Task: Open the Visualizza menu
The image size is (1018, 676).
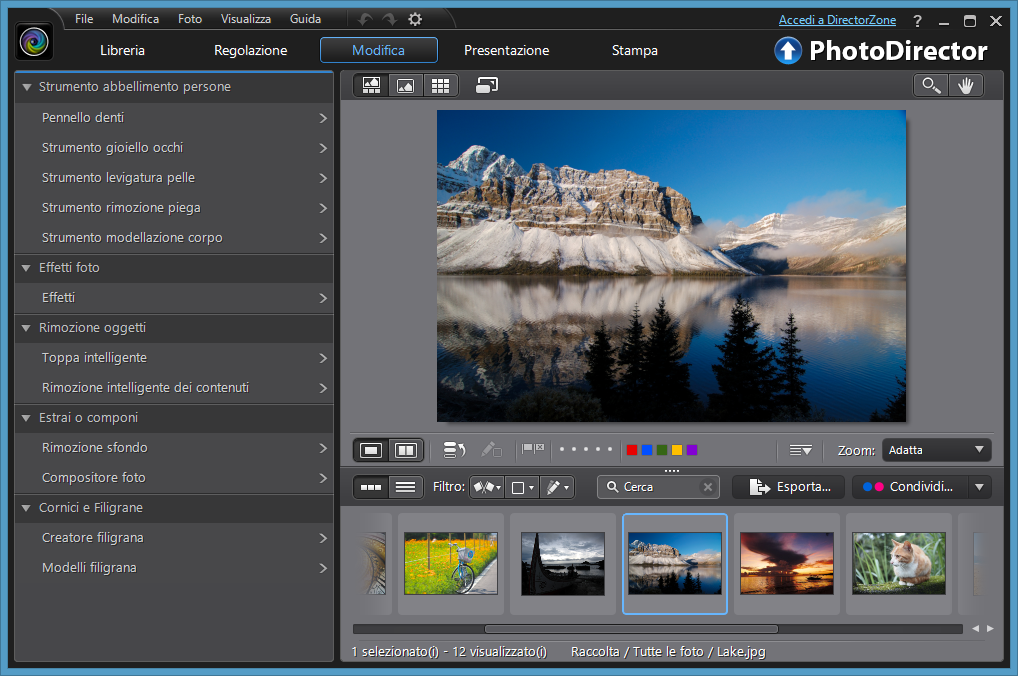Action: tap(245, 19)
